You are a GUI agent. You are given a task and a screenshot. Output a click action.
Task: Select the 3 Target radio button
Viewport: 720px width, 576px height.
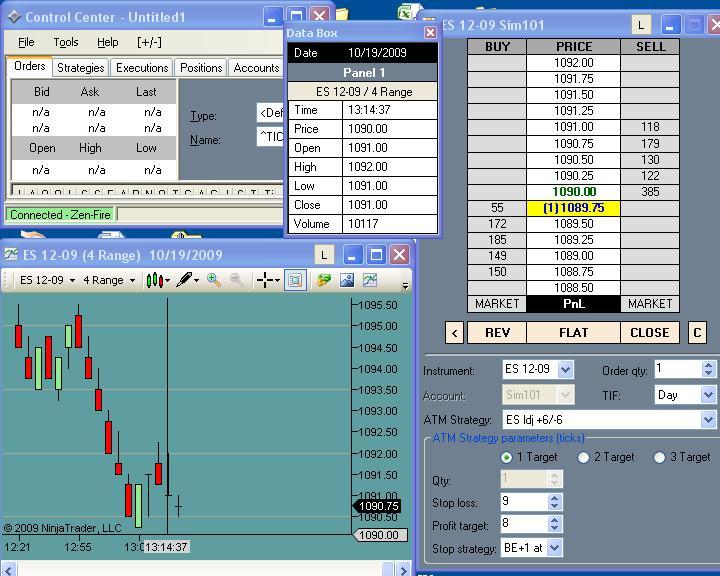tap(659, 457)
